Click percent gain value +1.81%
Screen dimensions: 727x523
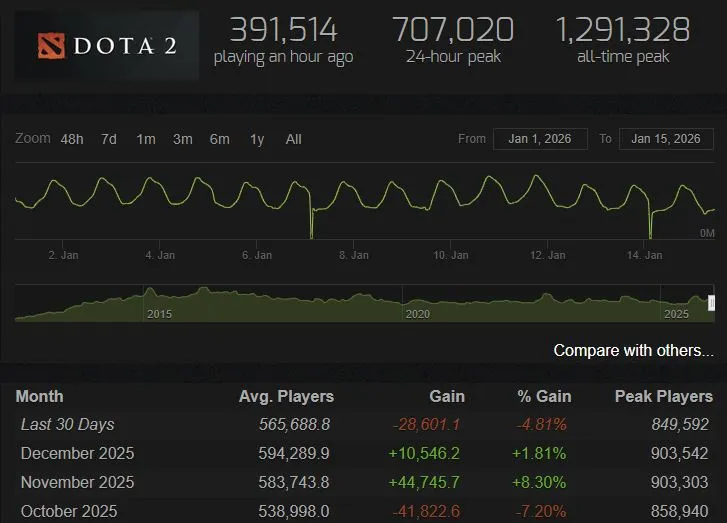tap(539, 453)
